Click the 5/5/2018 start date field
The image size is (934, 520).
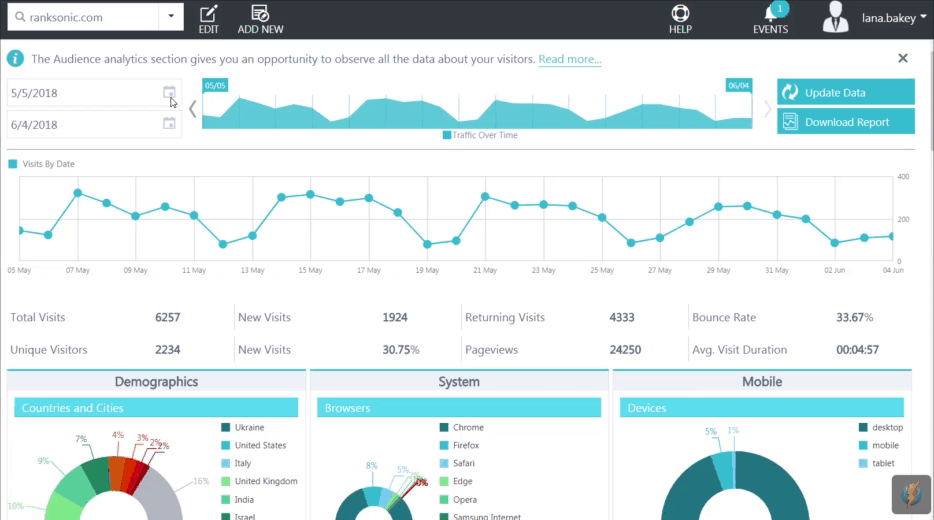point(94,93)
